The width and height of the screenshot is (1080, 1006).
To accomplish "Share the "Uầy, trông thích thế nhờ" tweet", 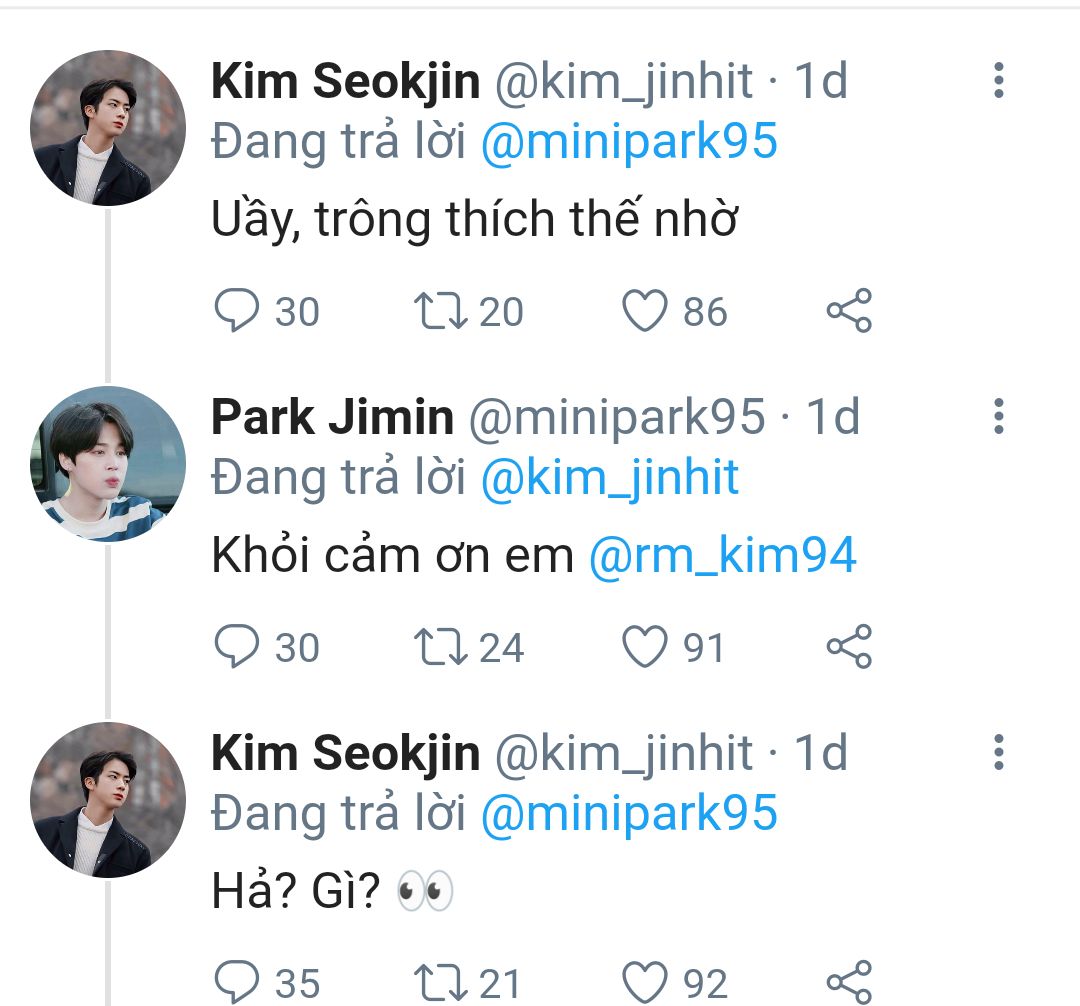I will point(849,311).
